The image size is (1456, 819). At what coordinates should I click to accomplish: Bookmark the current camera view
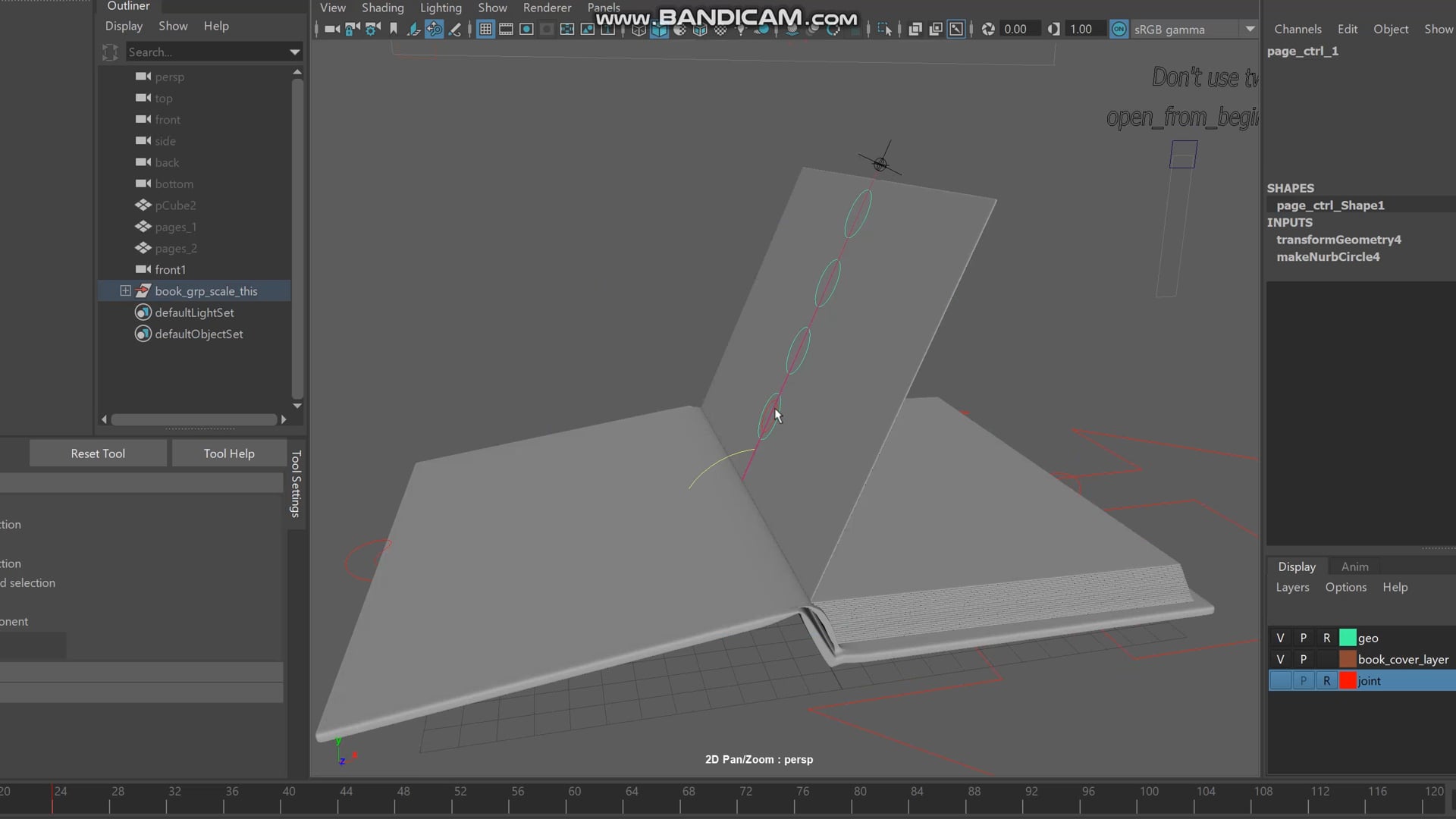[392, 28]
